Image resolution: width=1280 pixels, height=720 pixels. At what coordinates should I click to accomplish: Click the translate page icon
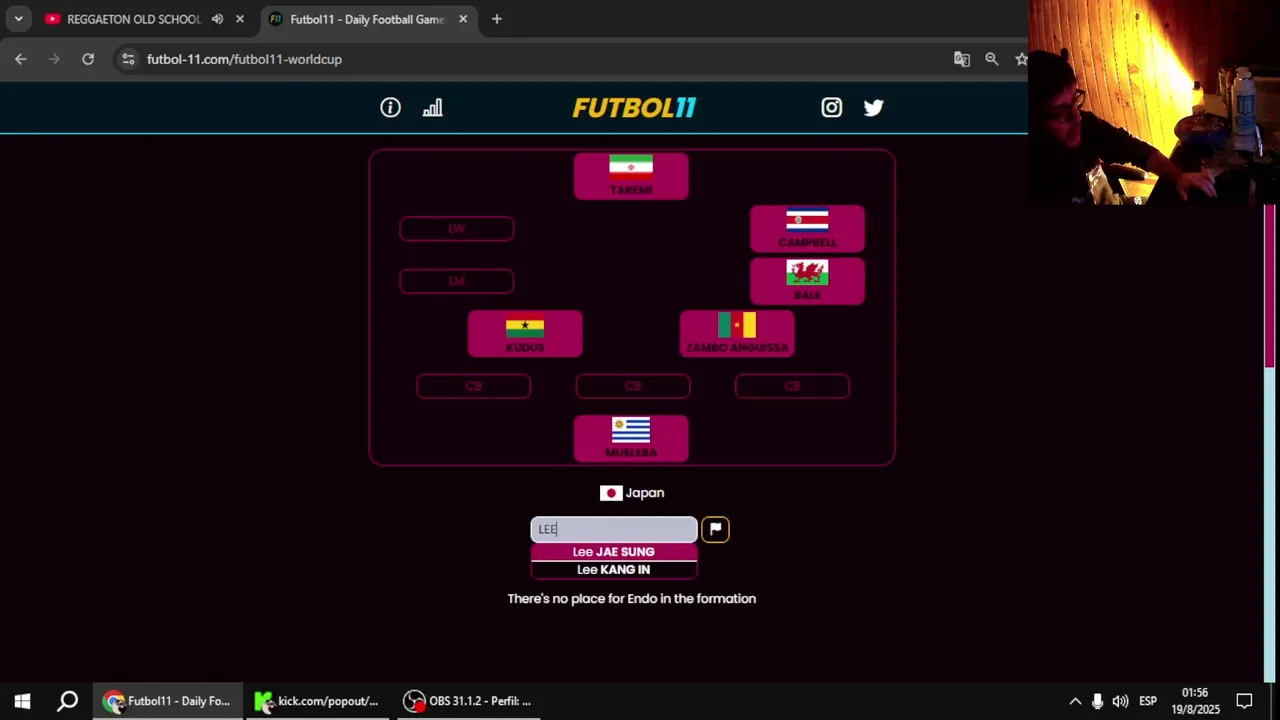[x=962, y=59]
